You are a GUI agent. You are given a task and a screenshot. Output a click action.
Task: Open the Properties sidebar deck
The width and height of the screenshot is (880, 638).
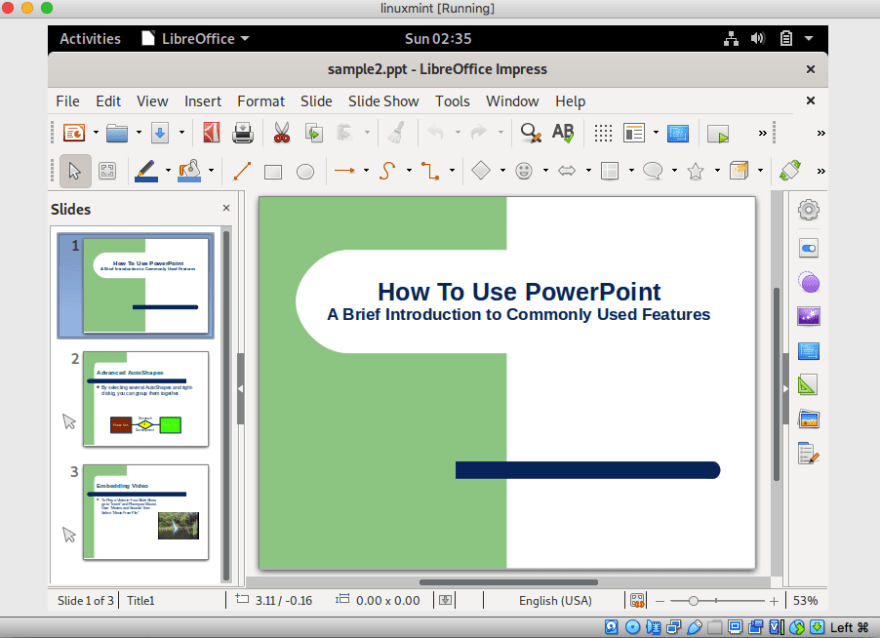(x=808, y=248)
